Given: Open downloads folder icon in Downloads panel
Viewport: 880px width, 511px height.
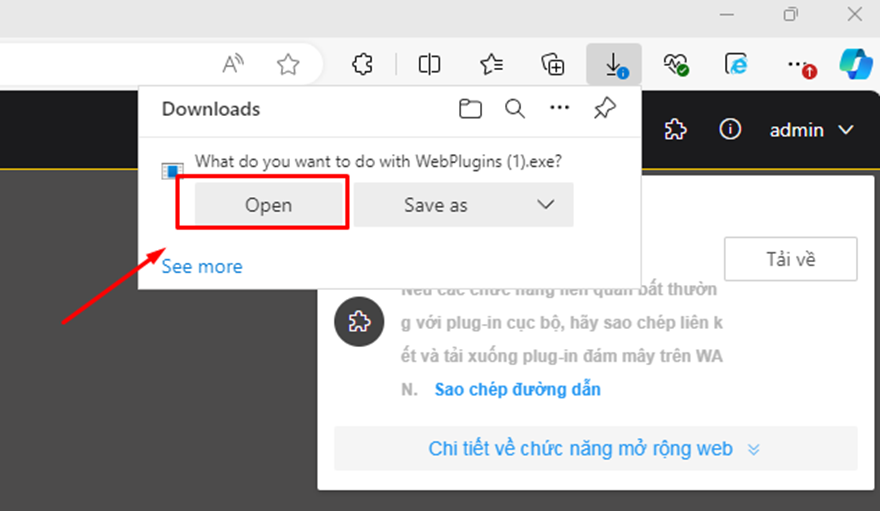Looking at the screenshot, I should tap(470, 108).
